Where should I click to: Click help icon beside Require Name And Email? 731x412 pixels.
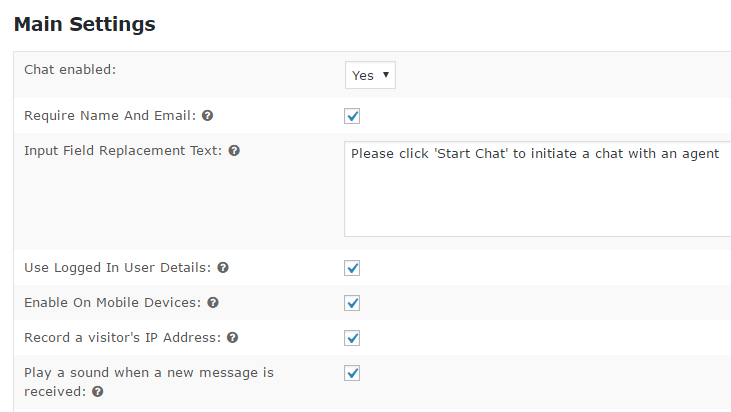click(207, 116)
